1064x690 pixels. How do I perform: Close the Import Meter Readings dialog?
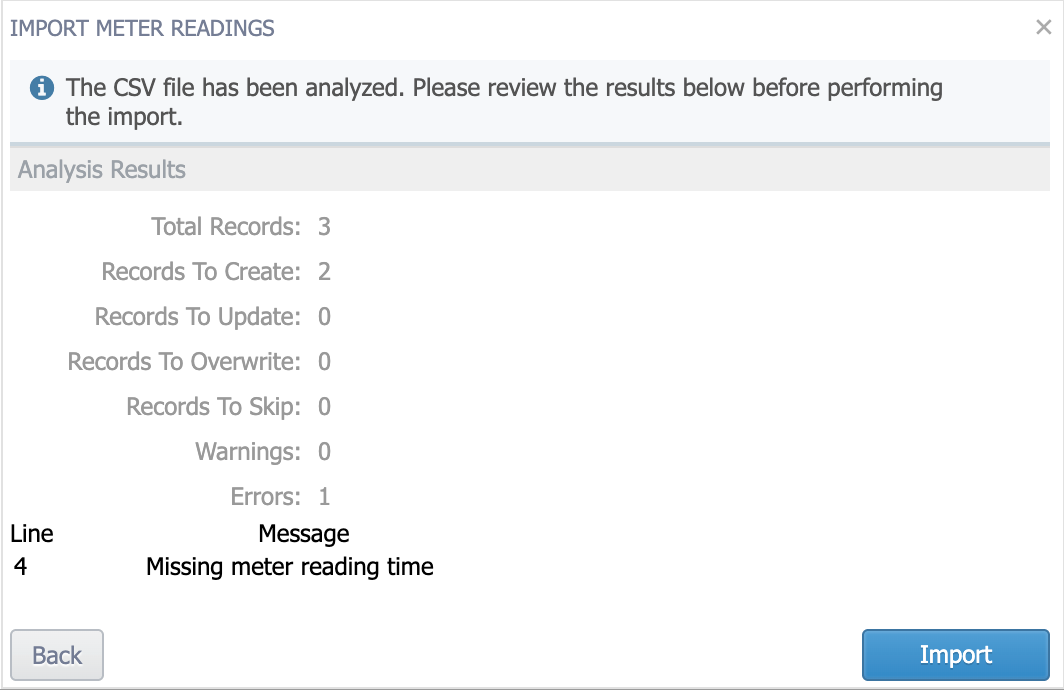(1044, 27)
